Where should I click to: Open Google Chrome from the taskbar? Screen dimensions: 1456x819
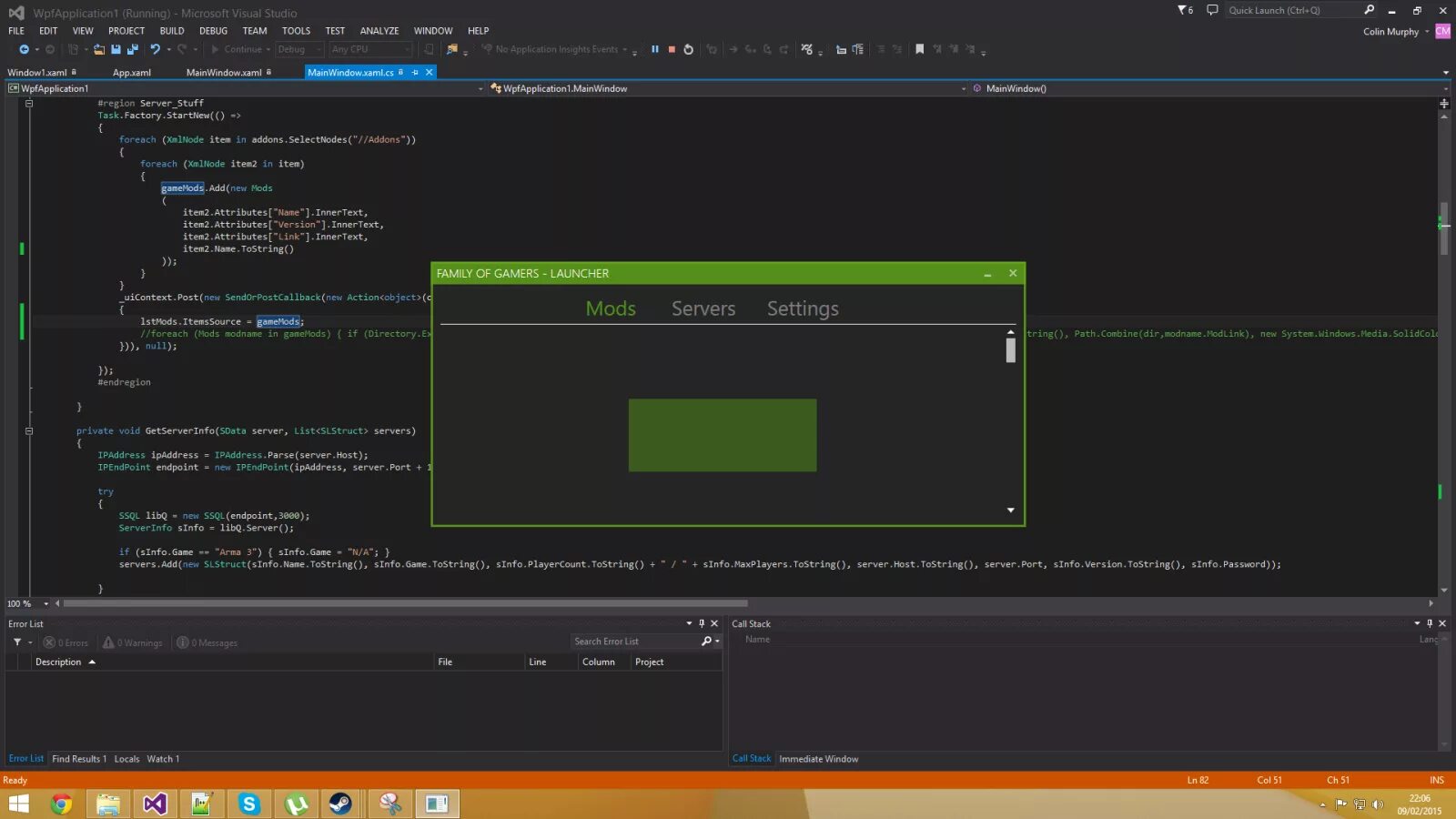point(61,804)
